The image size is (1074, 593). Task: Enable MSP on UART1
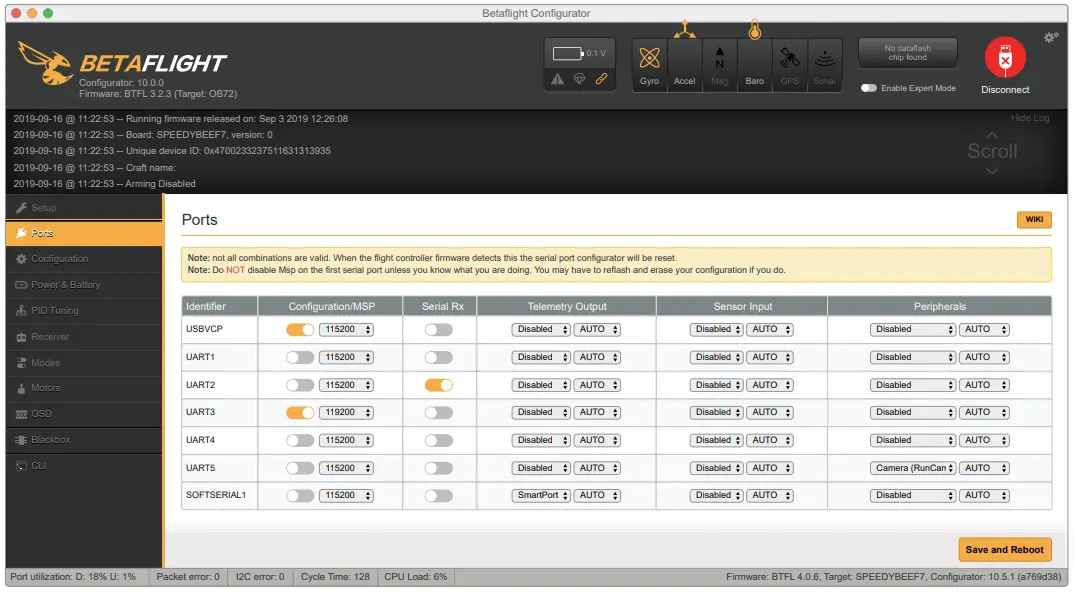(x=300, y=357)
